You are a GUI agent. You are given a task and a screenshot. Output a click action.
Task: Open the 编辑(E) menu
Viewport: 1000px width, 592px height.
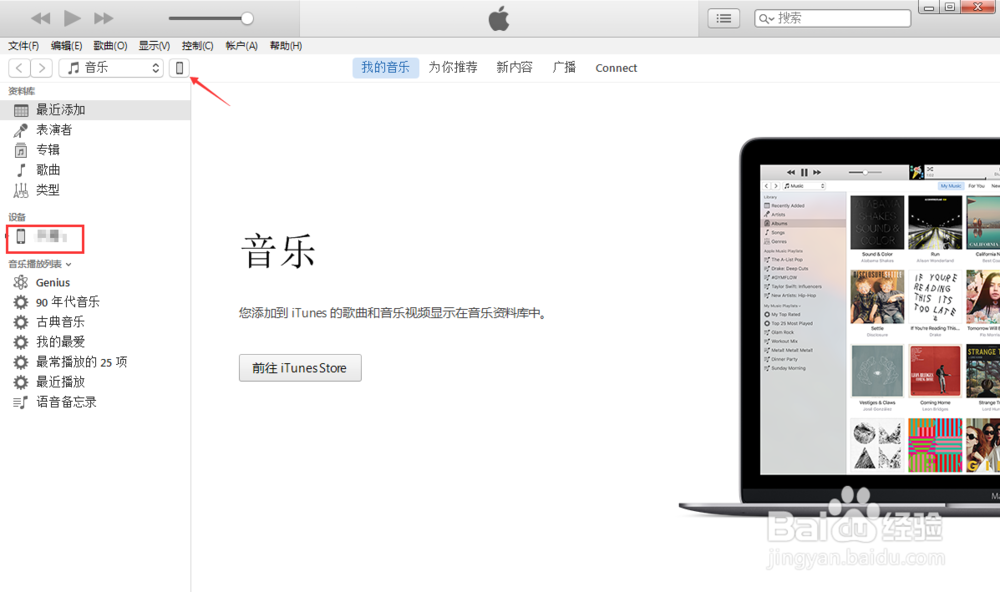click(x=66, y=46)
